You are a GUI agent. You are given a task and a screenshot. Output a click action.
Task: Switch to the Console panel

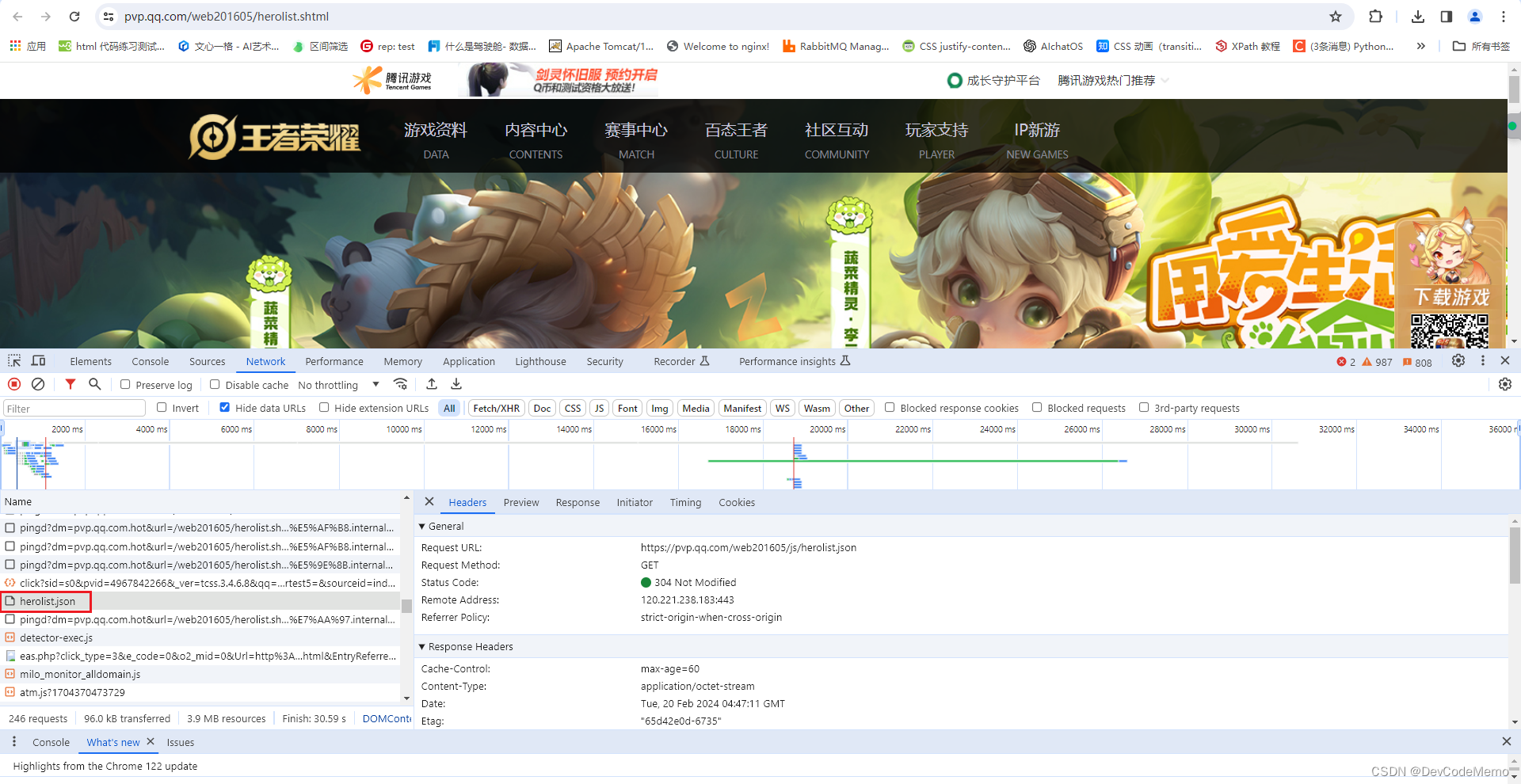(151, 361)
